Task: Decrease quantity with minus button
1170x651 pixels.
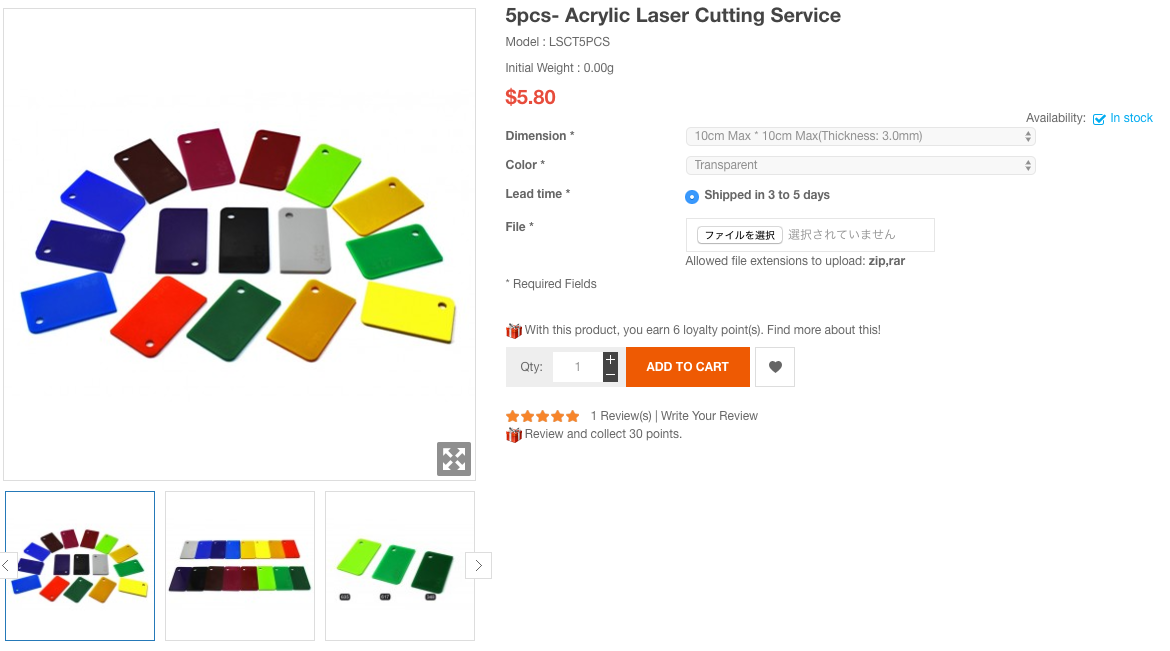Action: pyautogui.click(x=610, y=374)
